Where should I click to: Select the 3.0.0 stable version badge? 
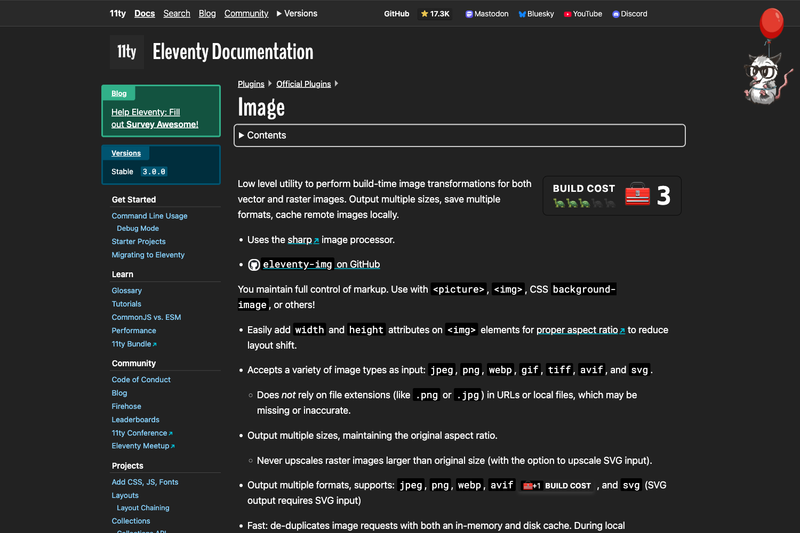(154, 171)
